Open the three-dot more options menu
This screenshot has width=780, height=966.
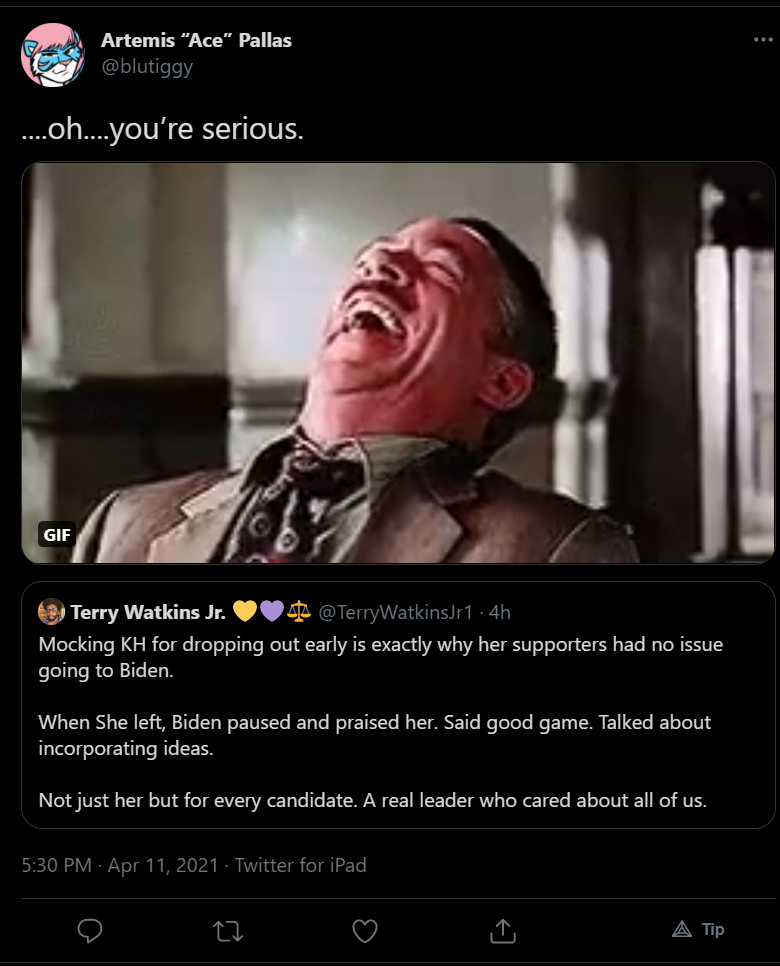(763, 39)
